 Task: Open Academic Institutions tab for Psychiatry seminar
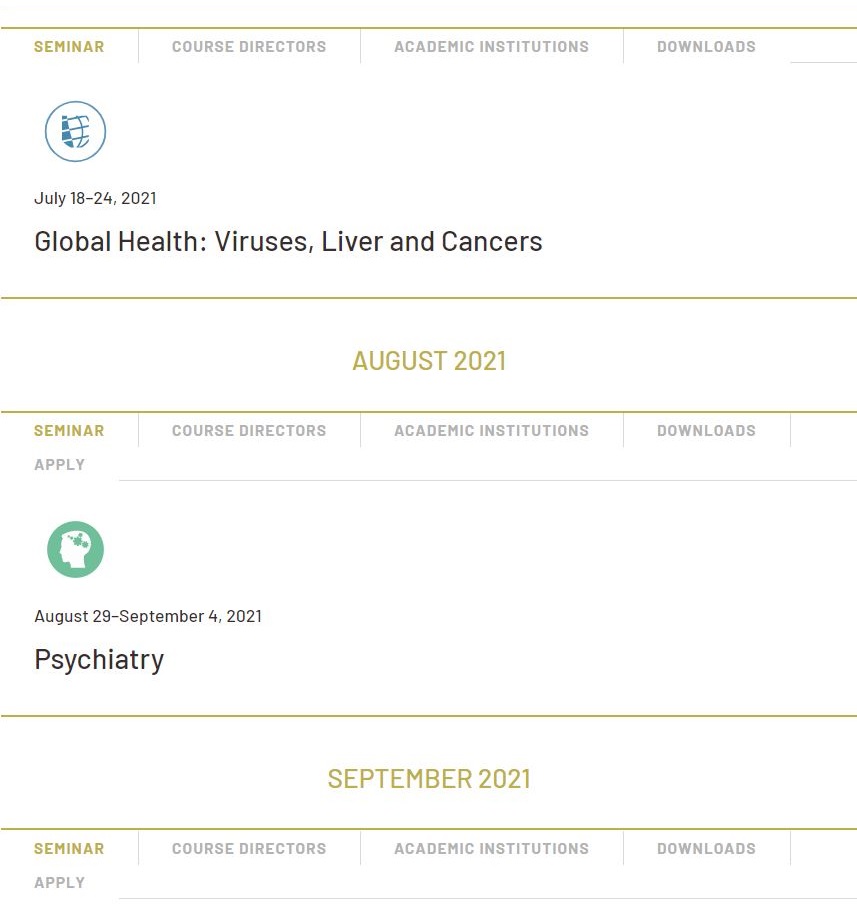(491, 431)
